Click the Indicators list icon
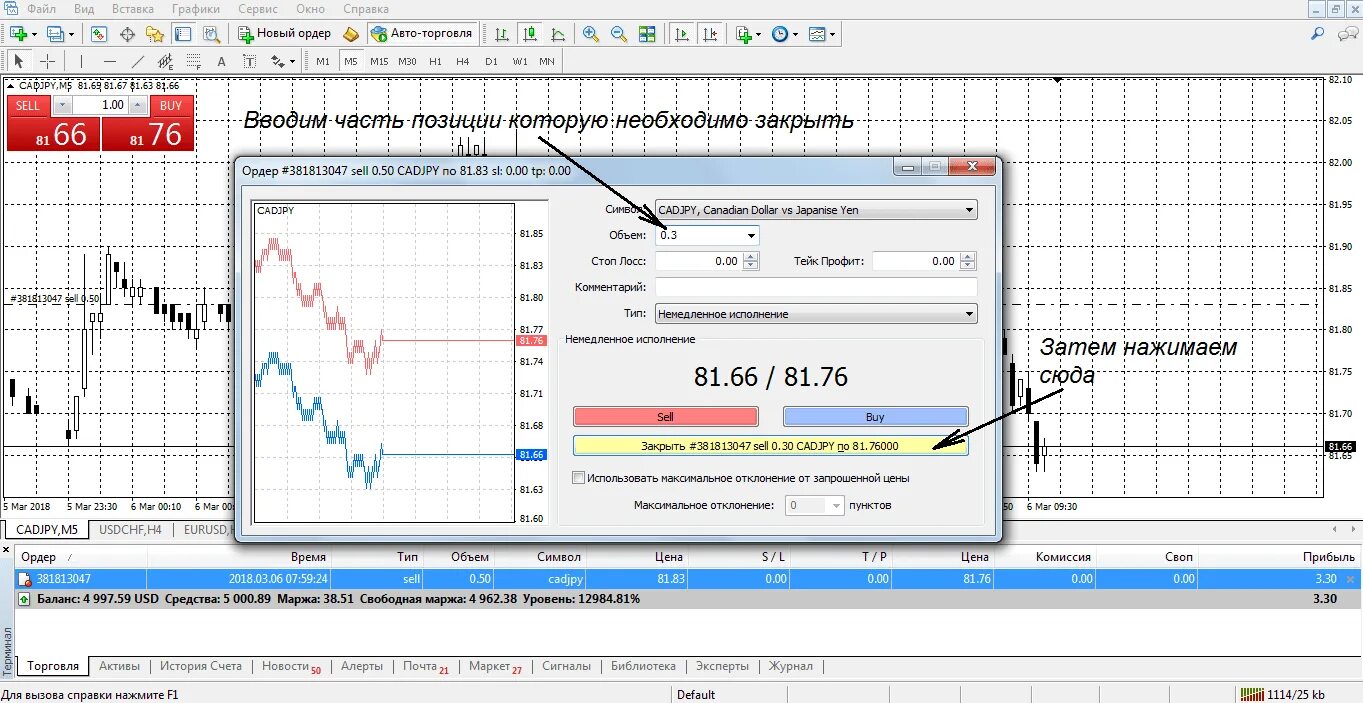Screen dimensions: 1363x703 743,34
